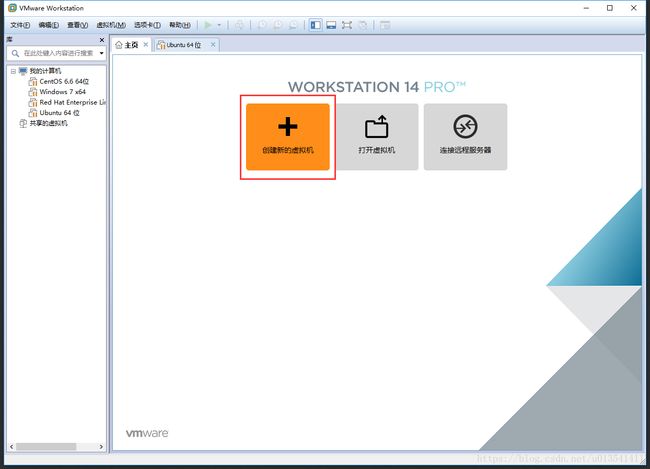
Task: Open the 虚拟机(M) menu
Action: click(x=111, y=25)
